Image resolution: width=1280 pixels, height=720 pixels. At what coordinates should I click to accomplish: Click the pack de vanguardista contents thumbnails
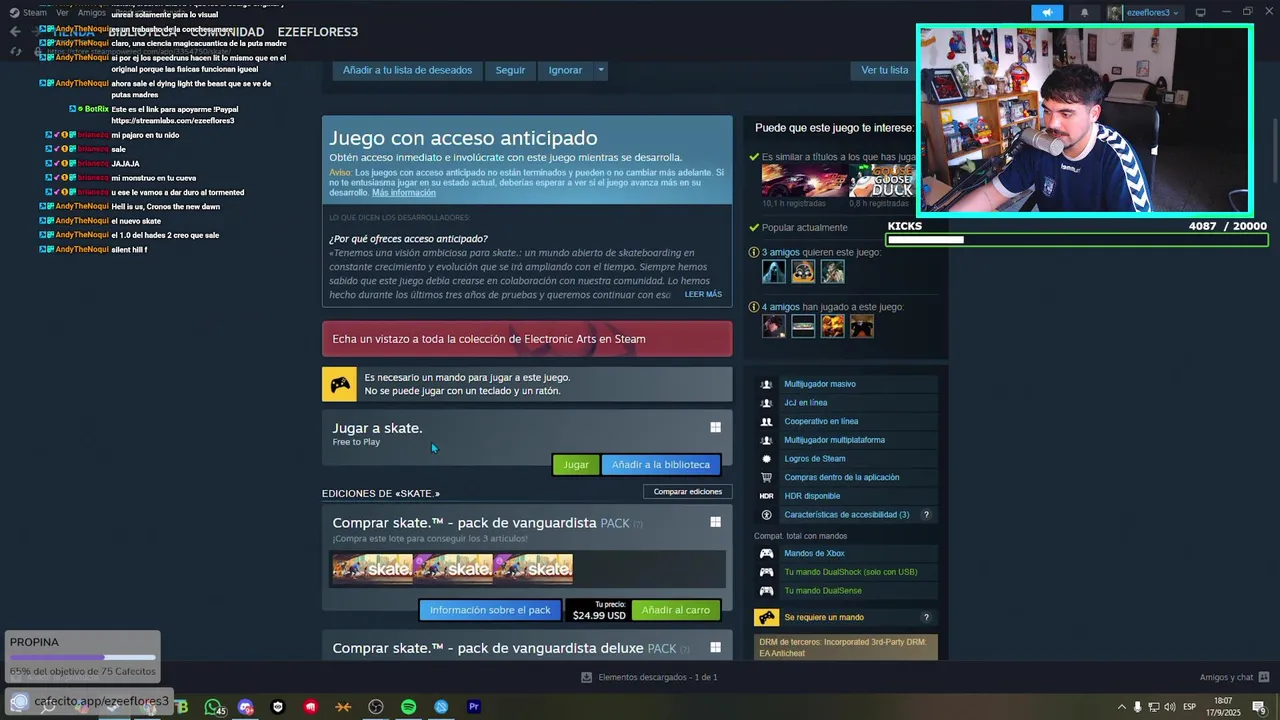(452, 568)
